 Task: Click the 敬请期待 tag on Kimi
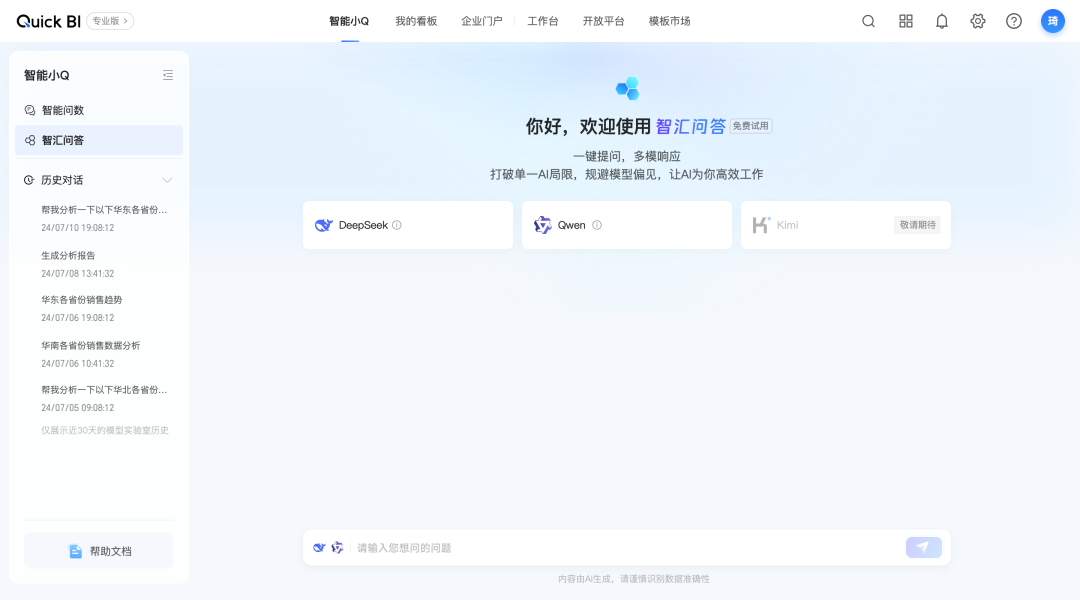(917, 225)
